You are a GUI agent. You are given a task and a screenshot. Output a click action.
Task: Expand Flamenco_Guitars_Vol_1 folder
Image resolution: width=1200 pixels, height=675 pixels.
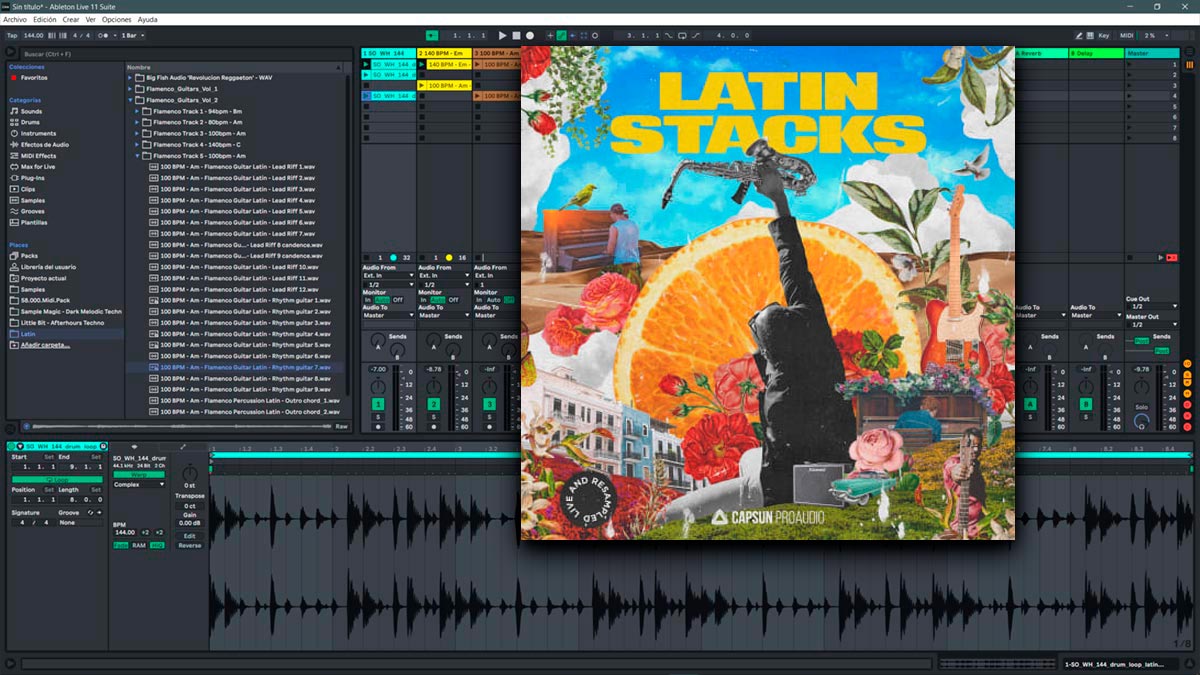coord(130,88)
